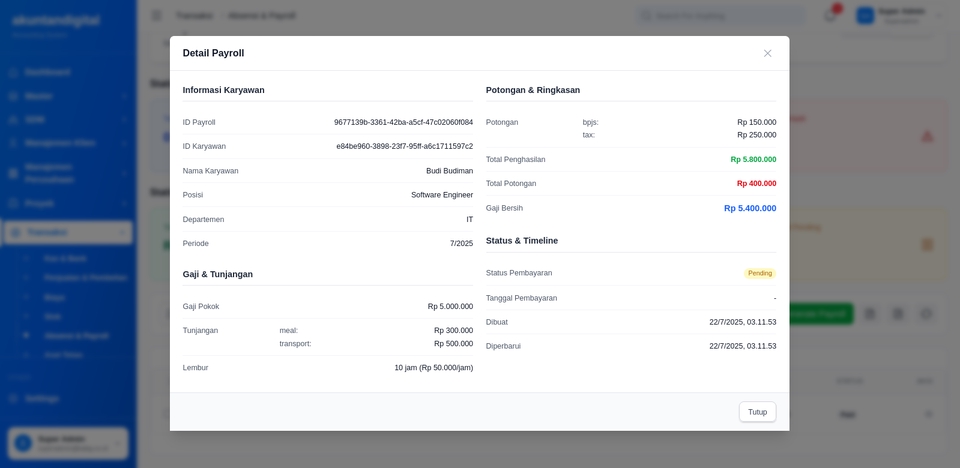Open Kas & Bank submenu item
Image resolution: width=960 pixels, height=468 pixels.
[65, 258]
